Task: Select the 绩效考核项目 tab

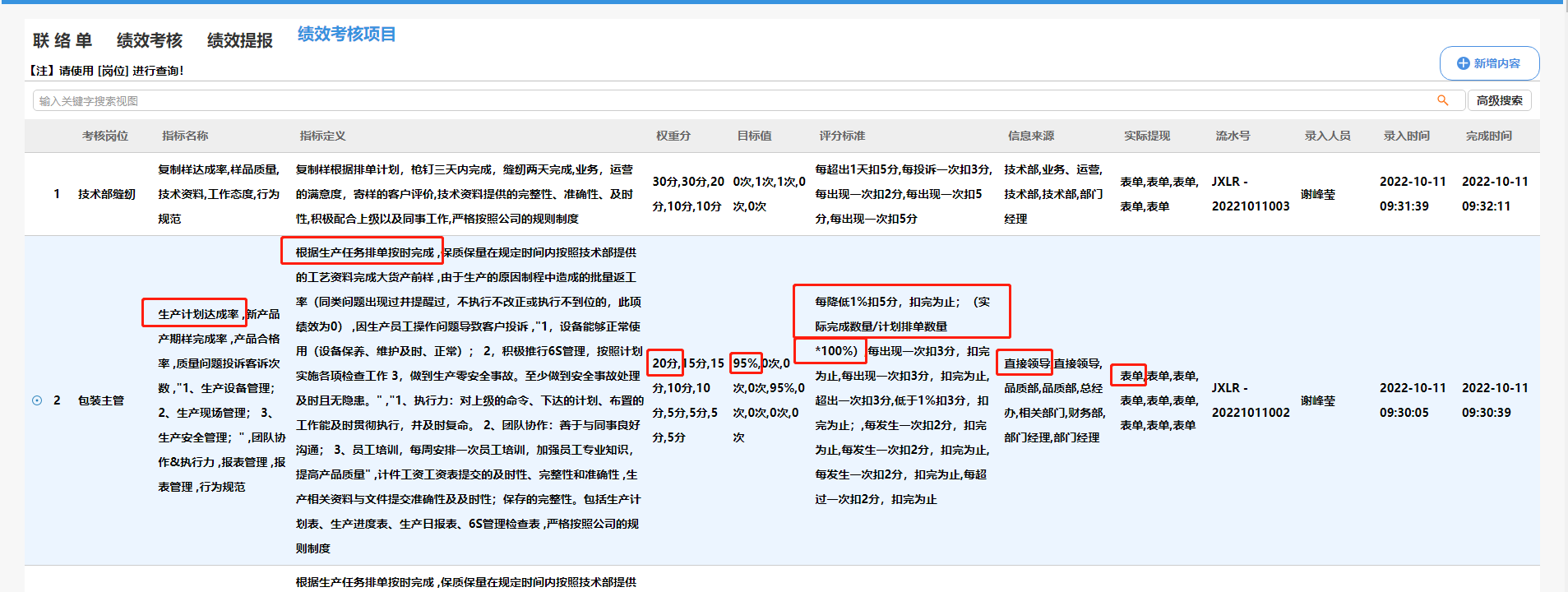Action: coord(346,35)
